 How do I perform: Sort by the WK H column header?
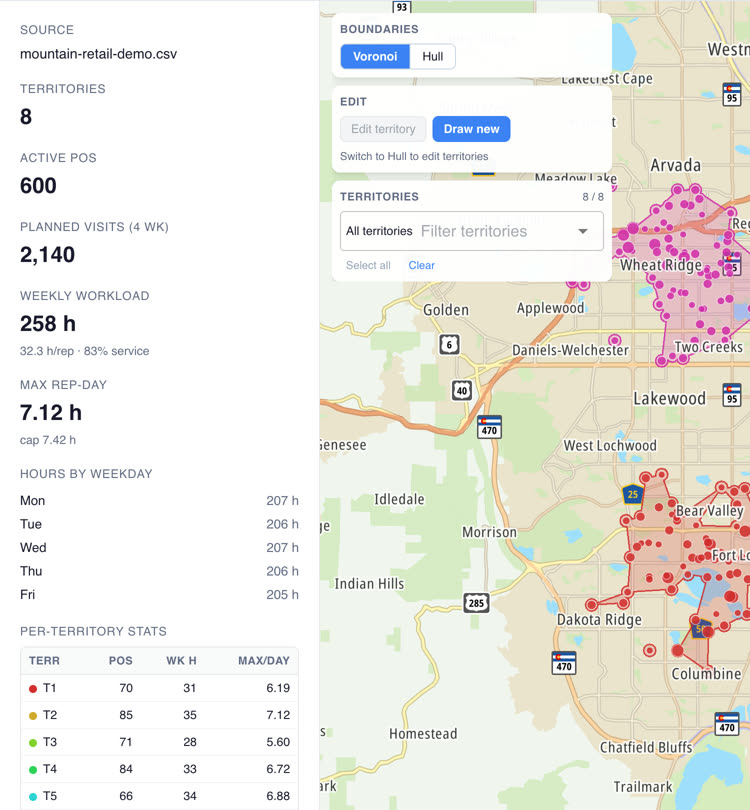pos(181,661)
